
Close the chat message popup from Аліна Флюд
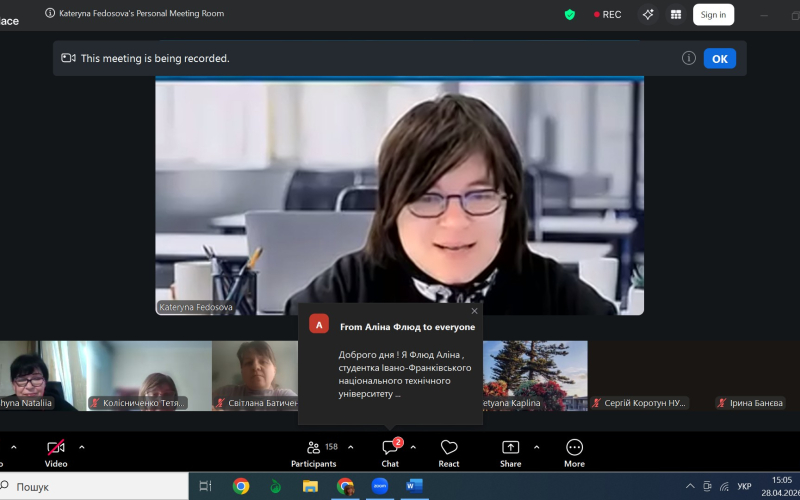pos(475,311)
